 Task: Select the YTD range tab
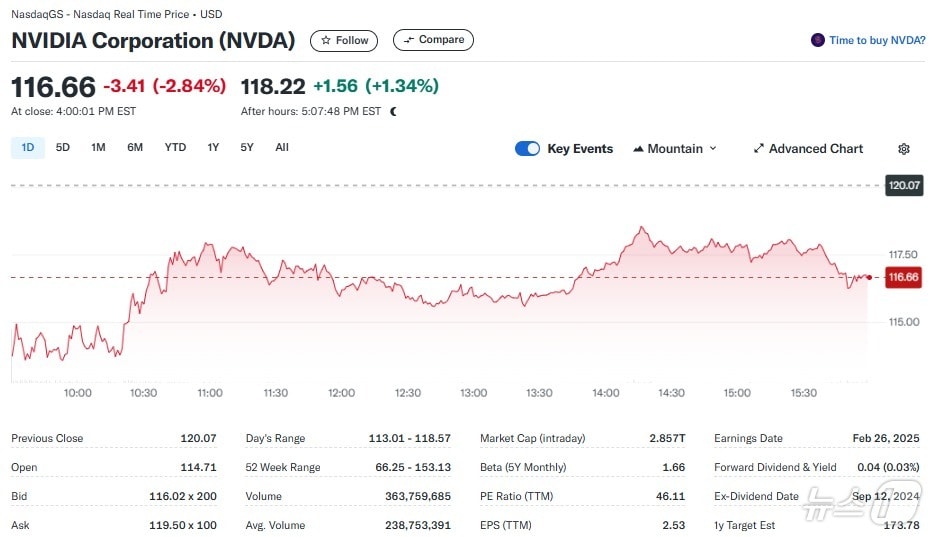pos(175,148)
